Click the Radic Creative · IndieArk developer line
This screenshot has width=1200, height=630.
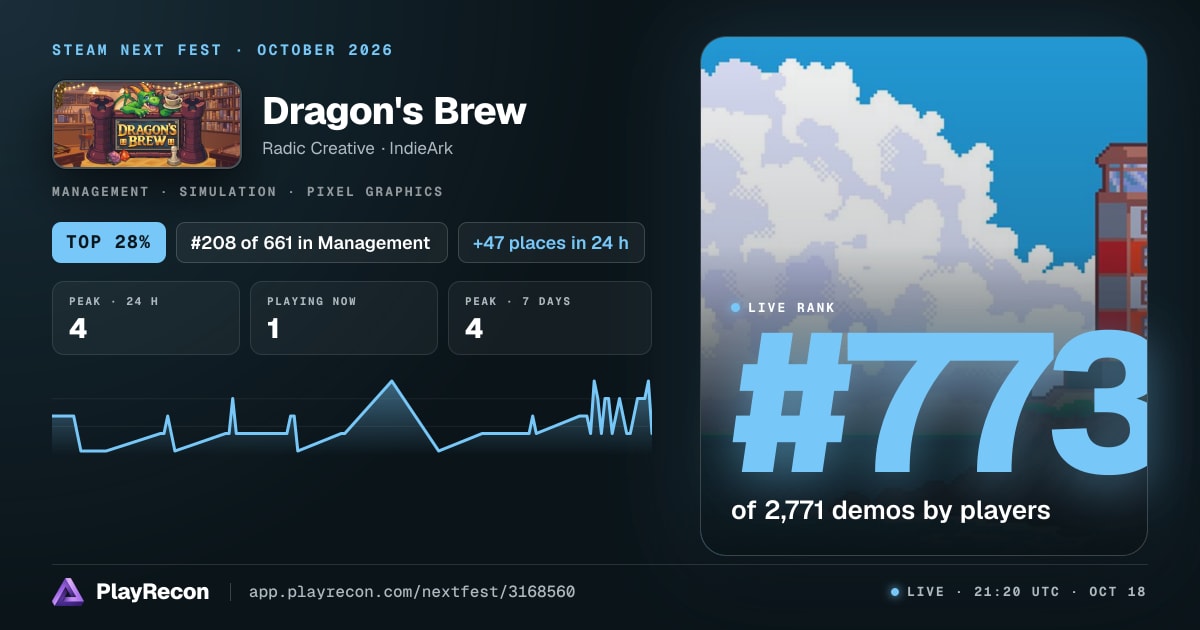pyautogui.click(x=358, y=148)
